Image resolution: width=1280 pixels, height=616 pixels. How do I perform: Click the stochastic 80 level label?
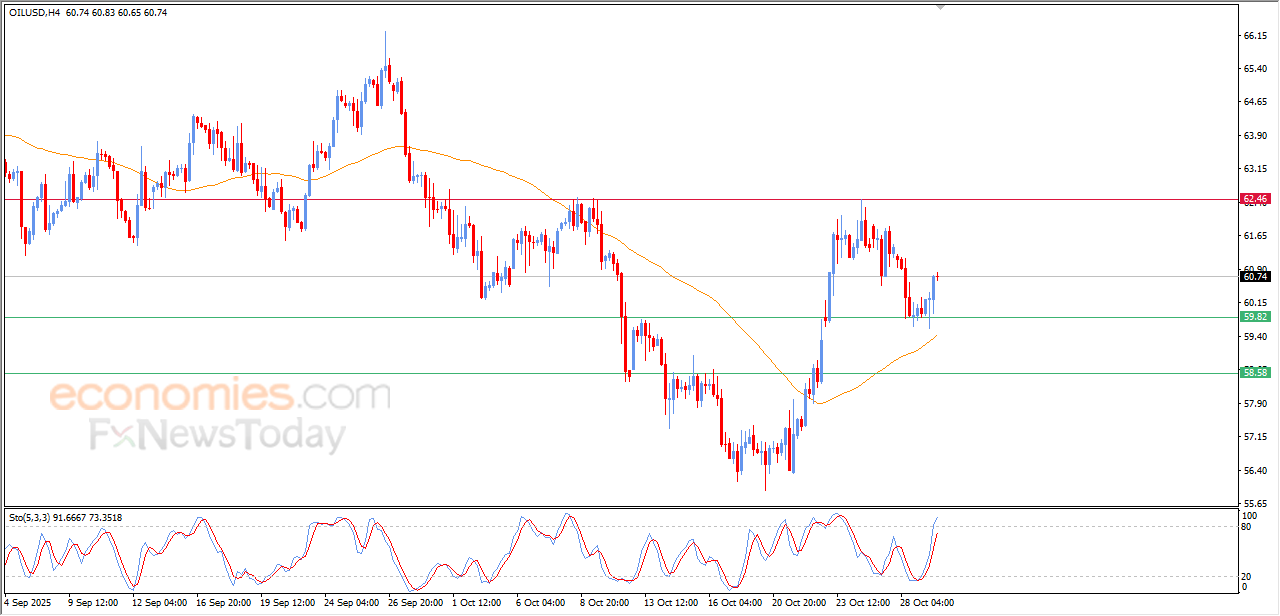pos(1246,526)
